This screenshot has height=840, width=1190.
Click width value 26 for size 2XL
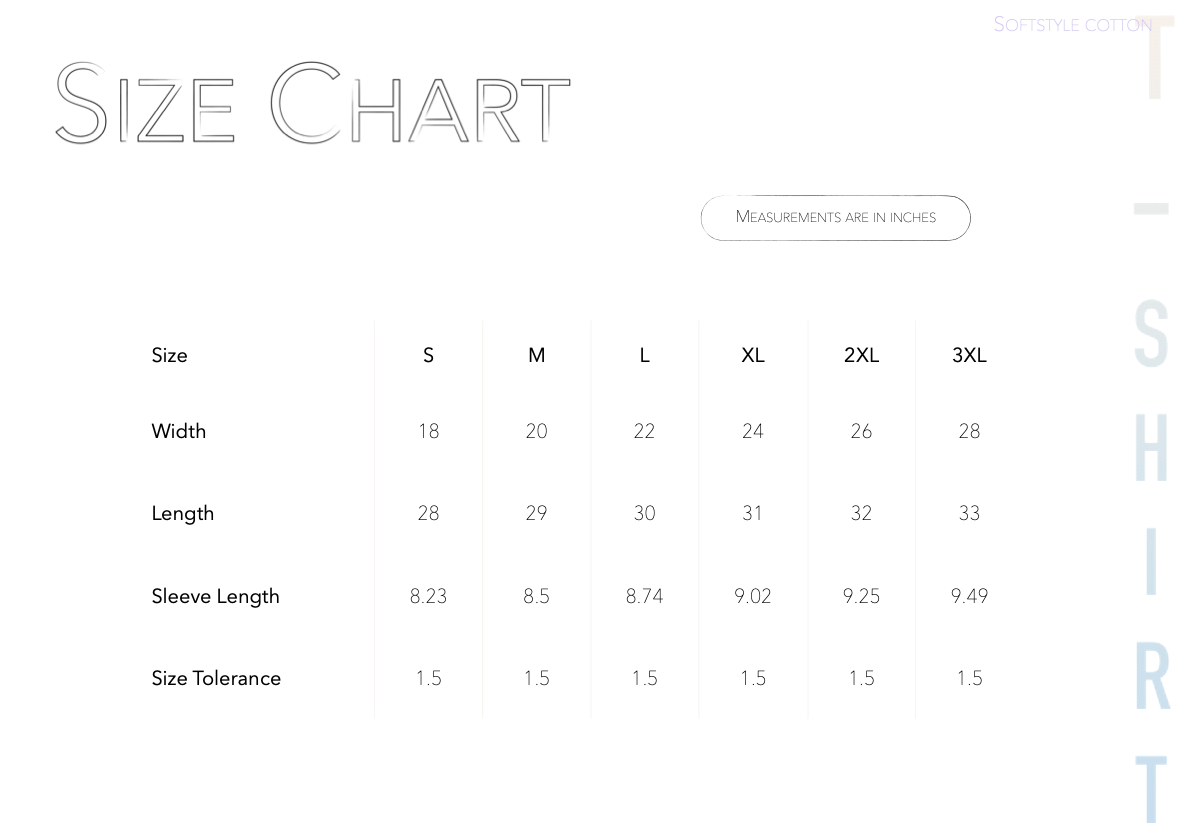(861, 431)
